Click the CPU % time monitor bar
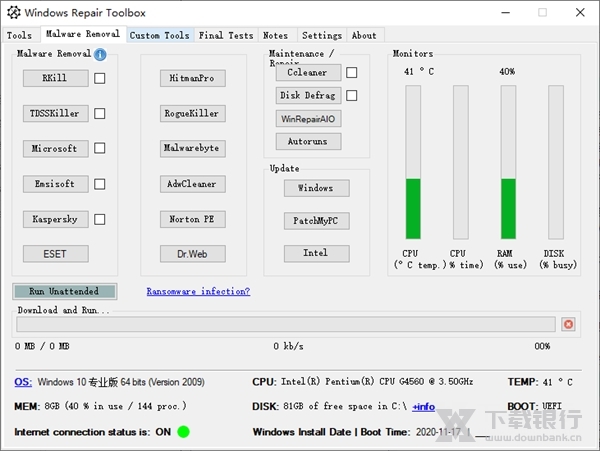This screenshot has height=451, width=600. 461,162
